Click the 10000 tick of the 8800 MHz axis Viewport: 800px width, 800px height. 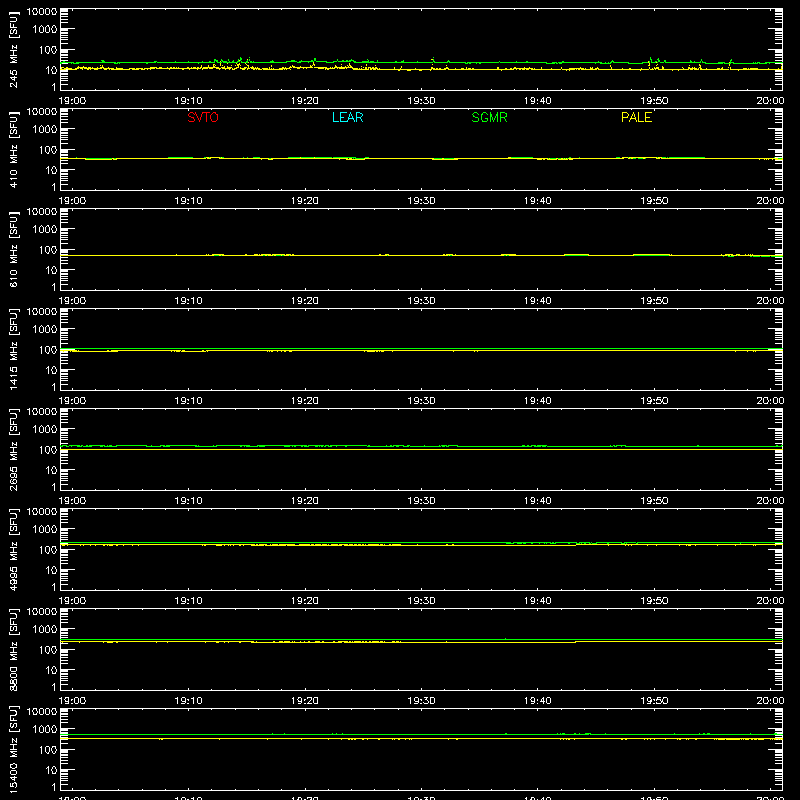pyautogui.click(x=42, y=612)
